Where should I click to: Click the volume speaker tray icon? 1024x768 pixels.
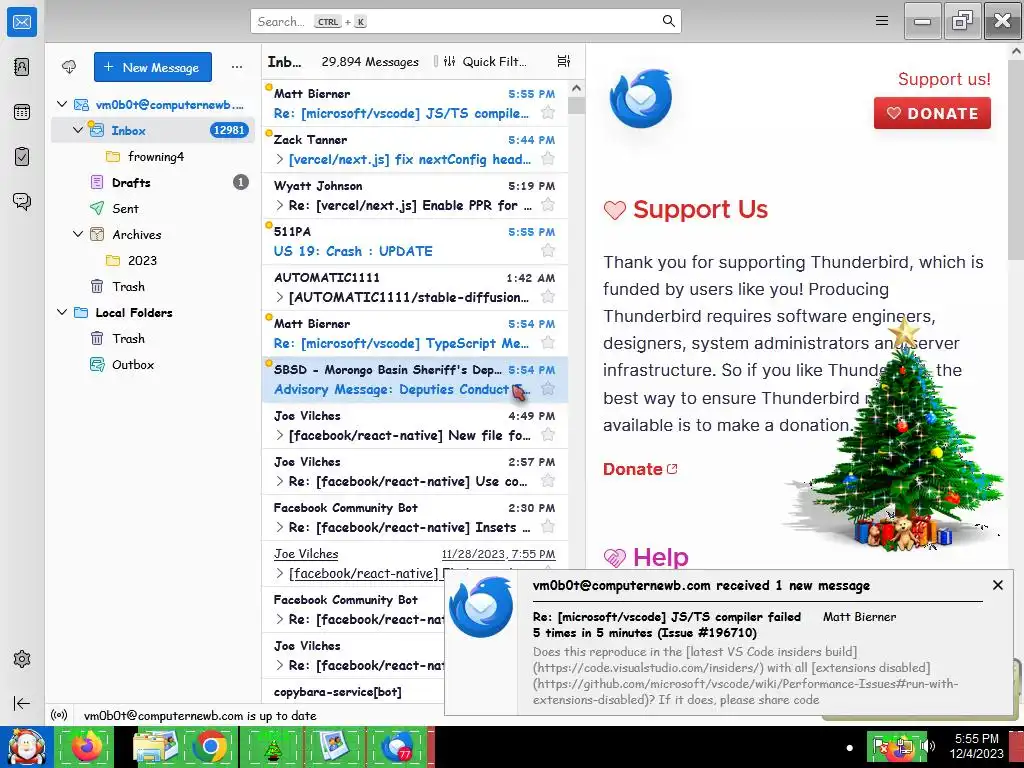[927, 745]
